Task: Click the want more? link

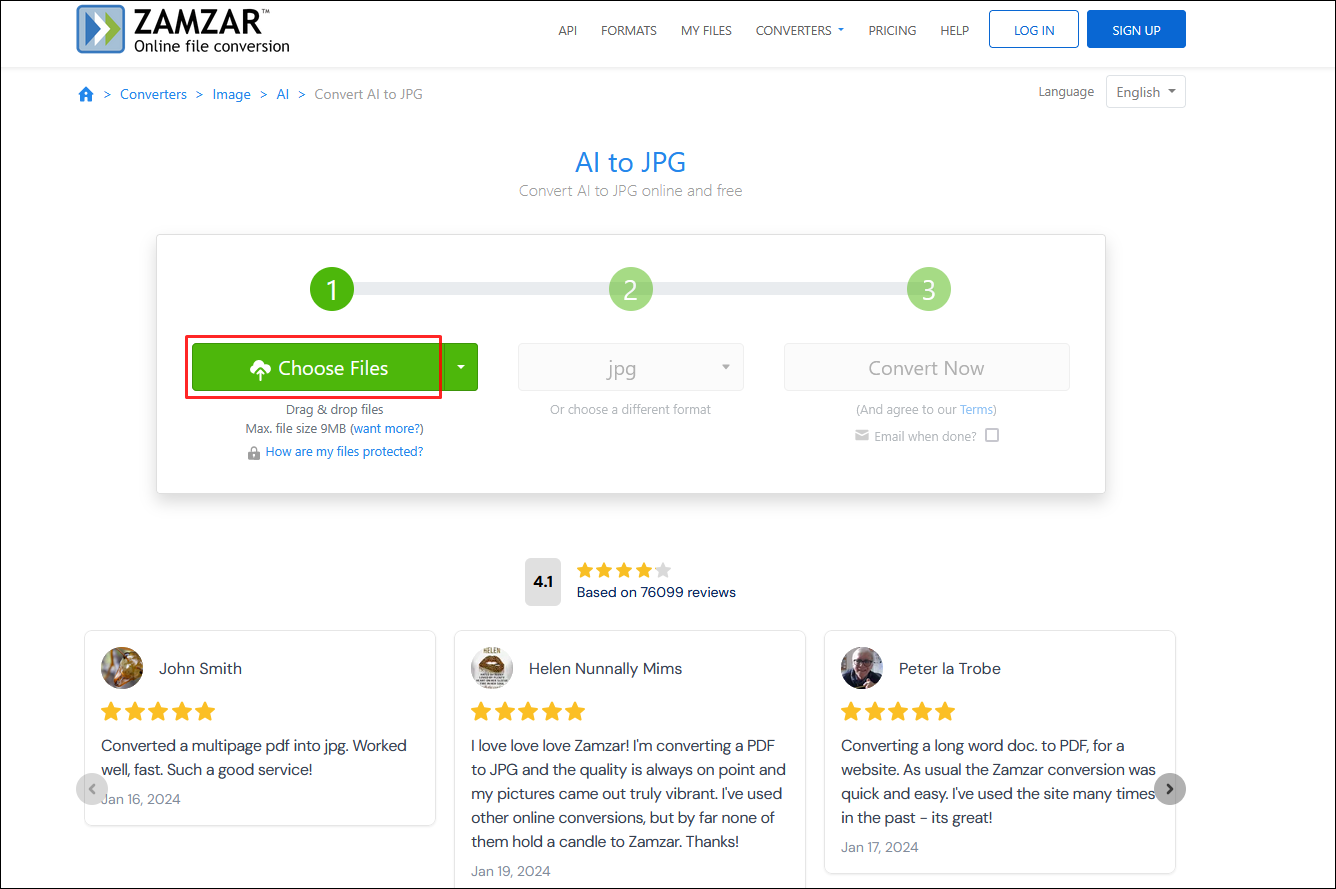Action: click(387, 428)
